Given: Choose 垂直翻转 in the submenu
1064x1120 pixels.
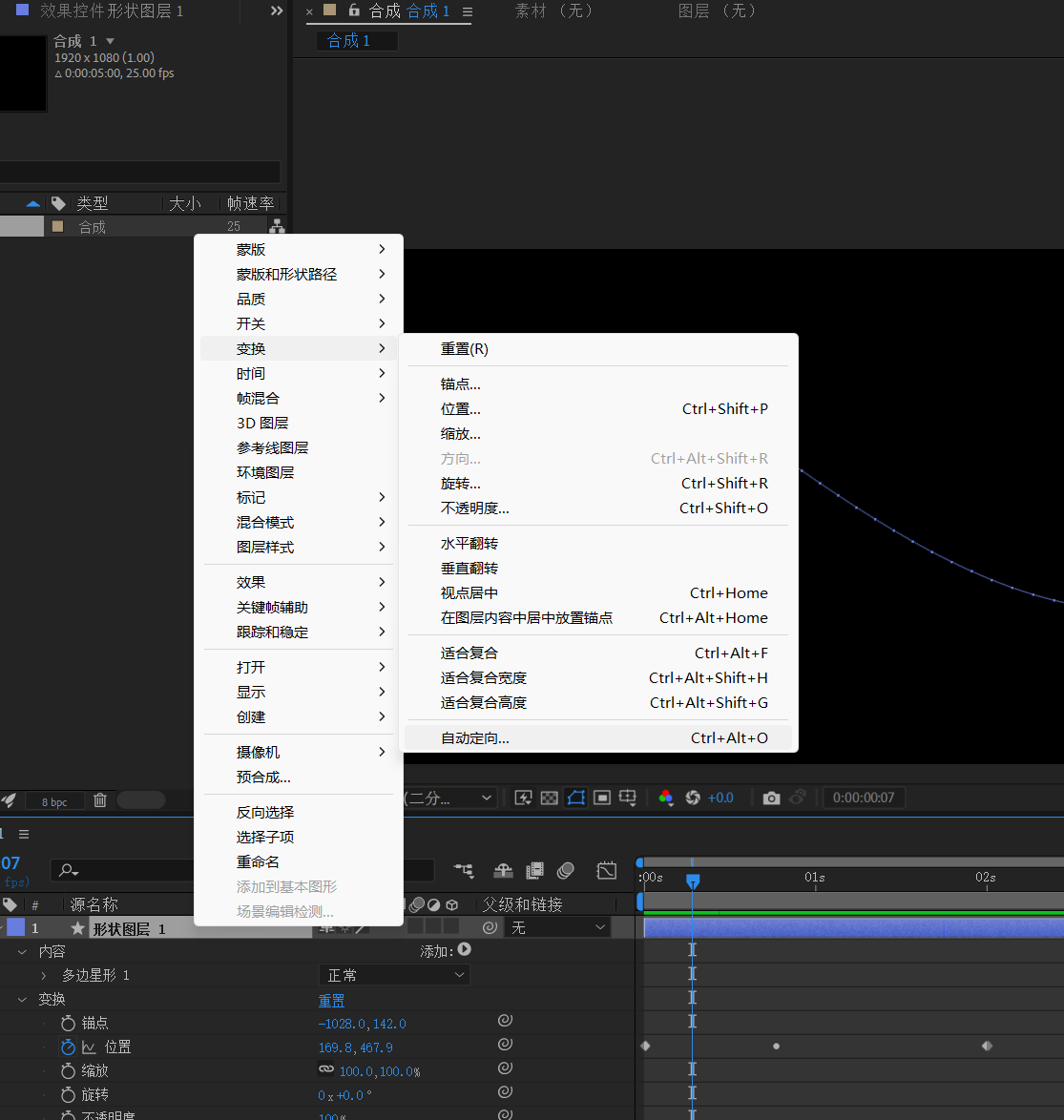Looking at the screenshot, I should point(597,569).
